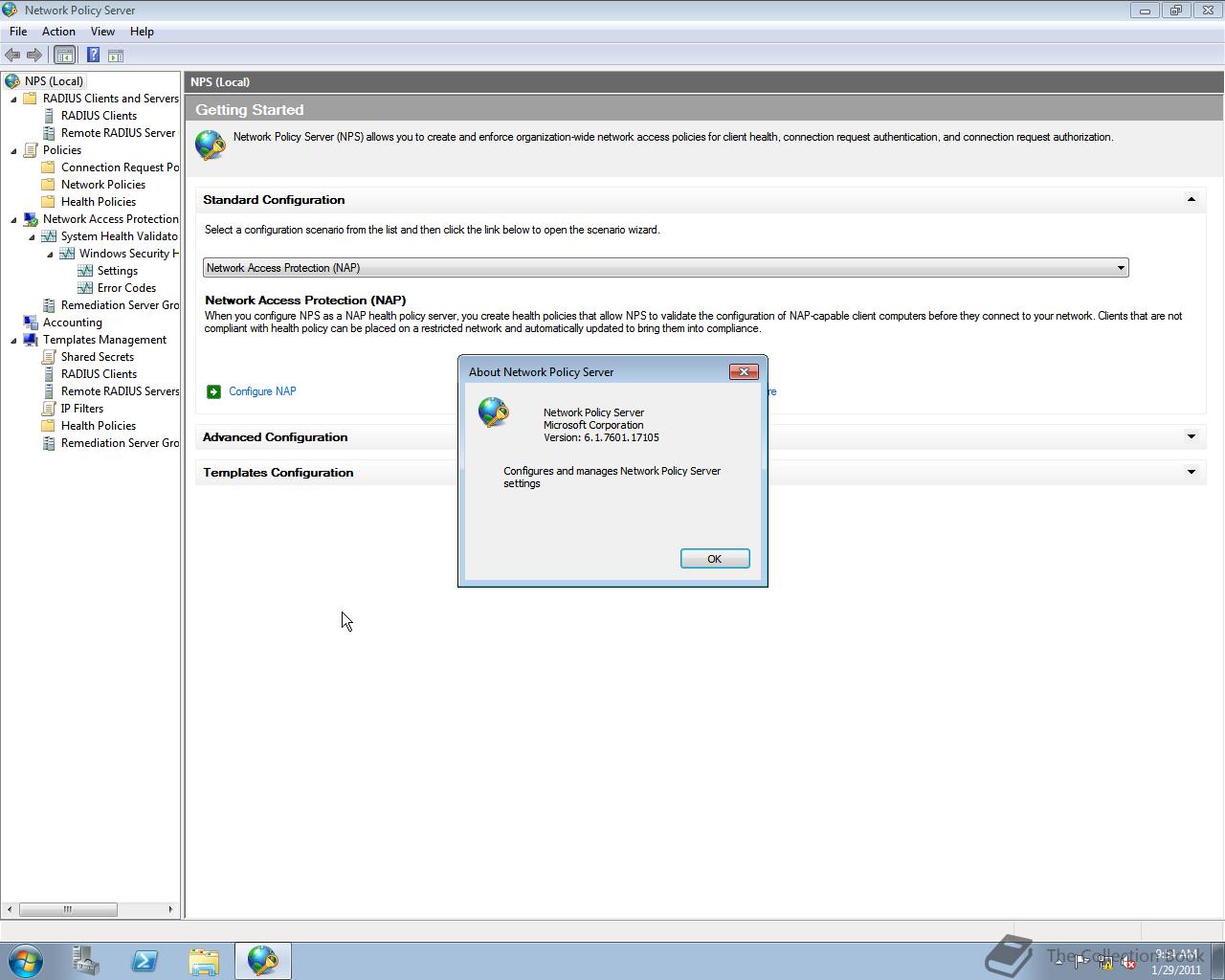Click the green Configure NAP arrow icon
The image size is (1225, 980).
point(213,391)
